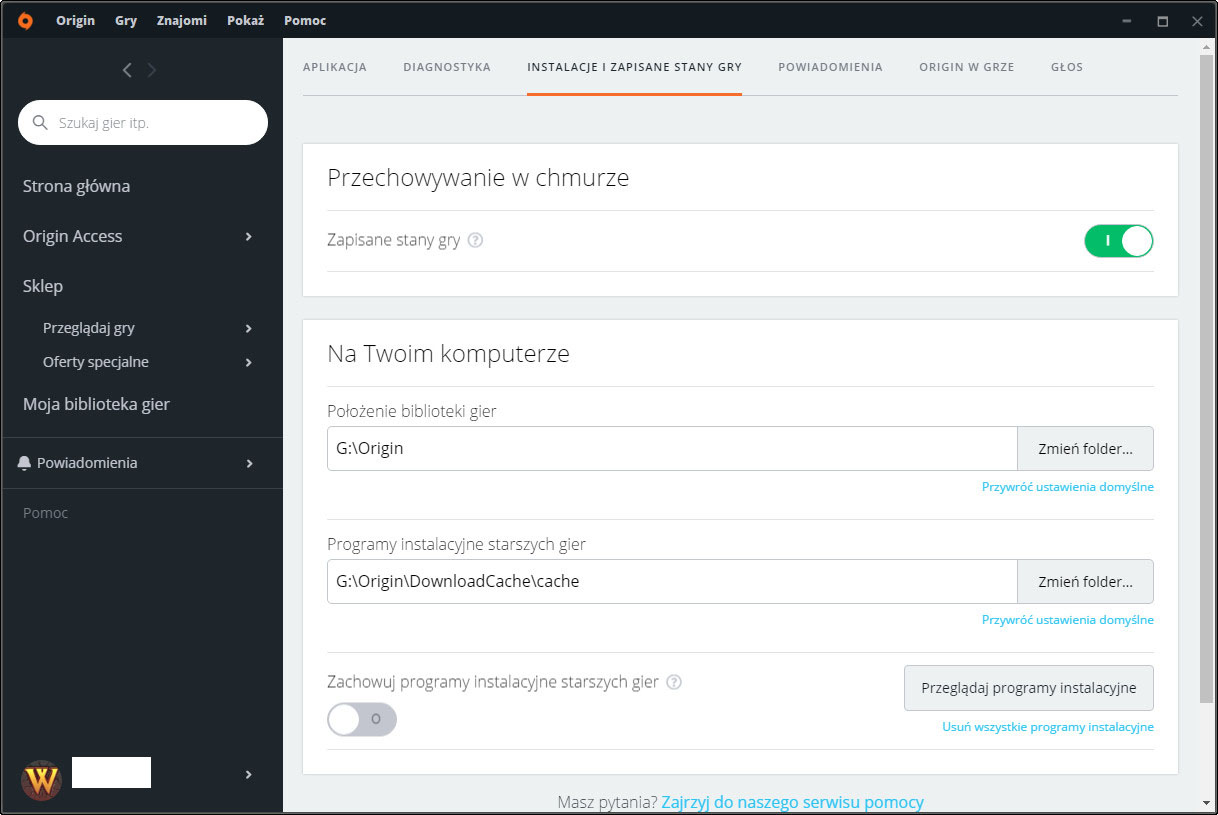Expand Przeglądaj gry submenu
The height and width of the screenshot is (815, 1218).
pos(249,328)
